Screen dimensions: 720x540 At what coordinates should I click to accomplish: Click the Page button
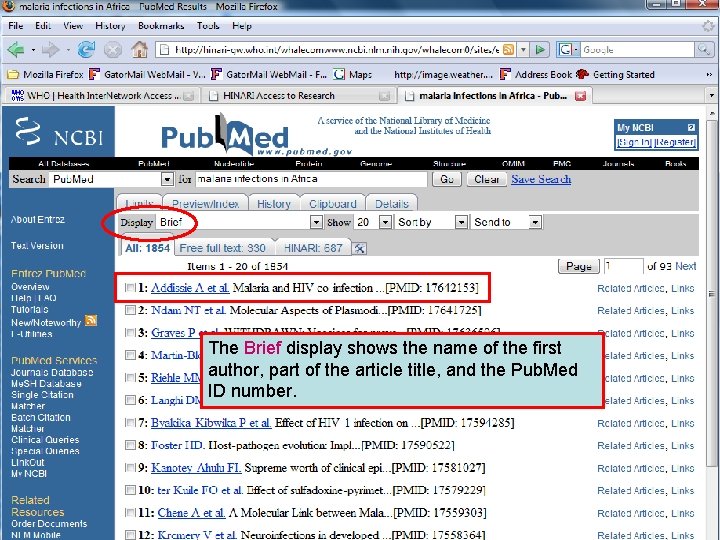[x=579, y=266]
